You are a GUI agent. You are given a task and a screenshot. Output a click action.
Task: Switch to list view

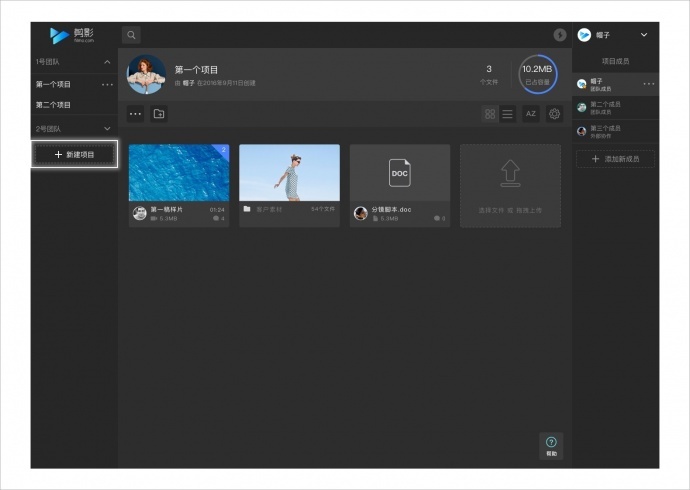(507, 114)
